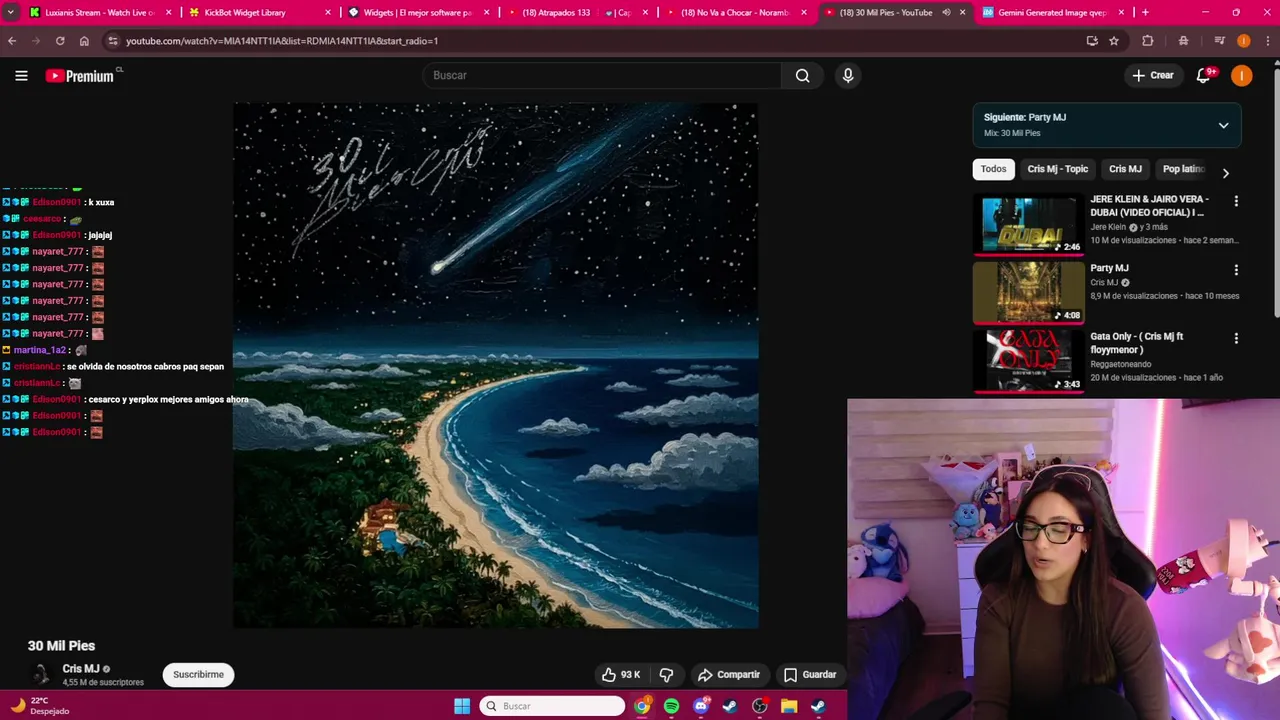1280x720 pixels.
Task: Open OBS Studio from the taskbar
Action: coord(760,706)
